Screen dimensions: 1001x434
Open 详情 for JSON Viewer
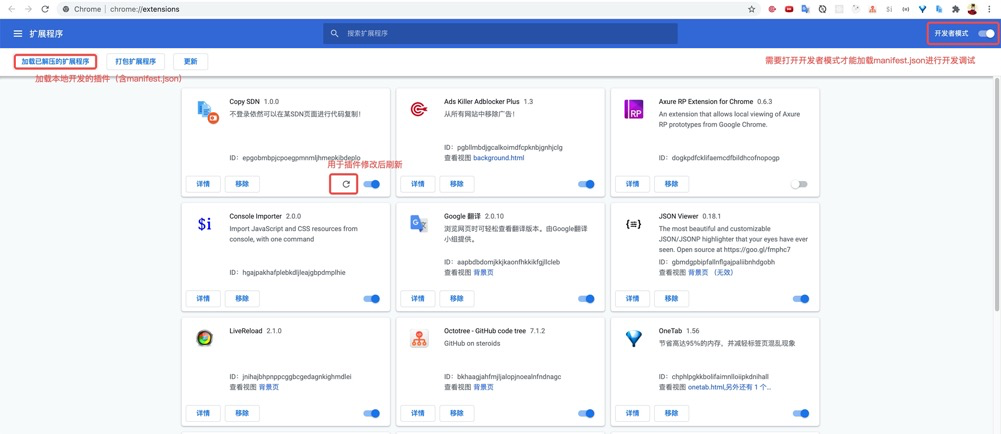click(632, 299)
